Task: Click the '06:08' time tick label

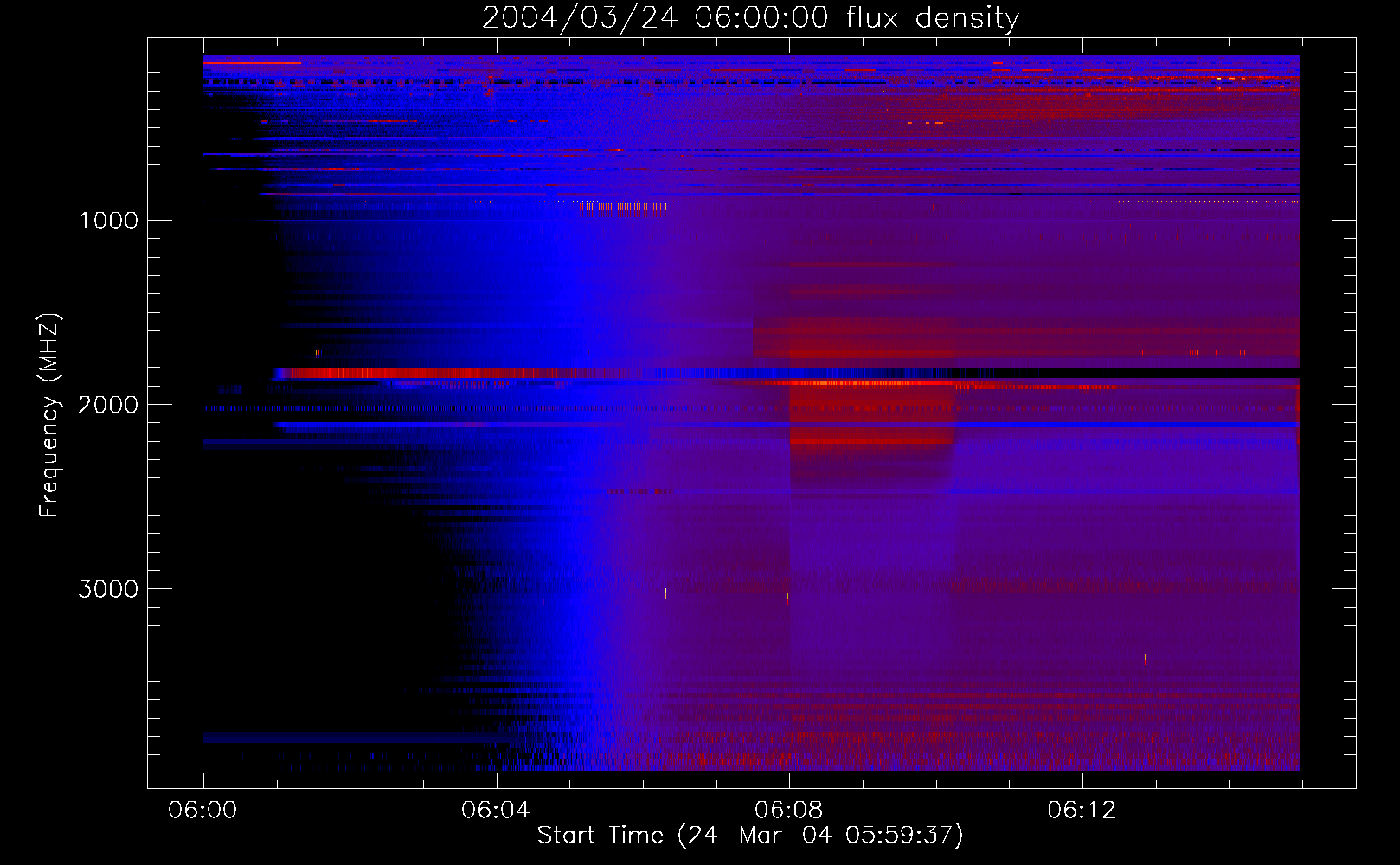Action: tap(789, 811)
